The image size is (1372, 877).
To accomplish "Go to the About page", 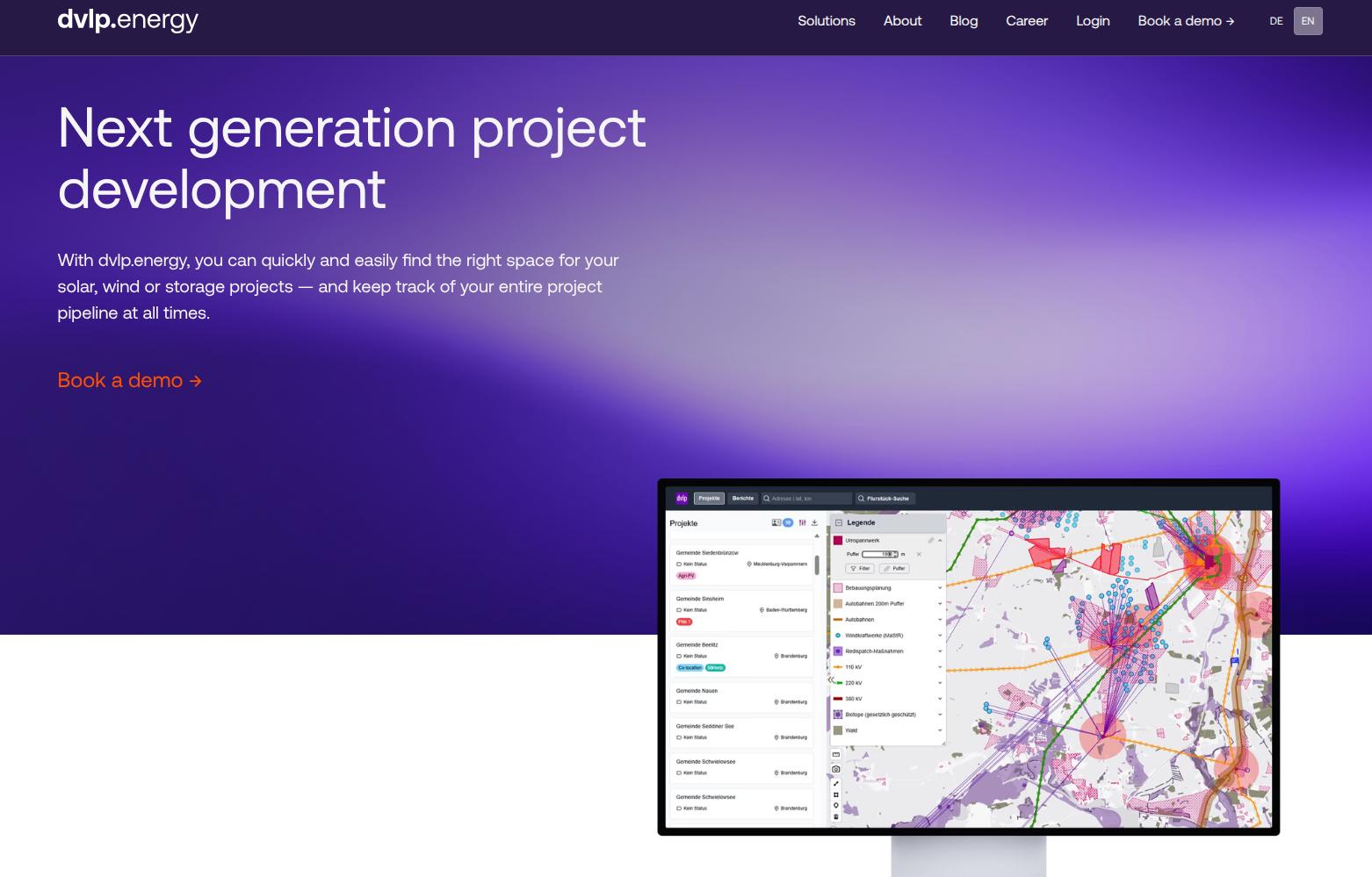I will pos(902,21).
